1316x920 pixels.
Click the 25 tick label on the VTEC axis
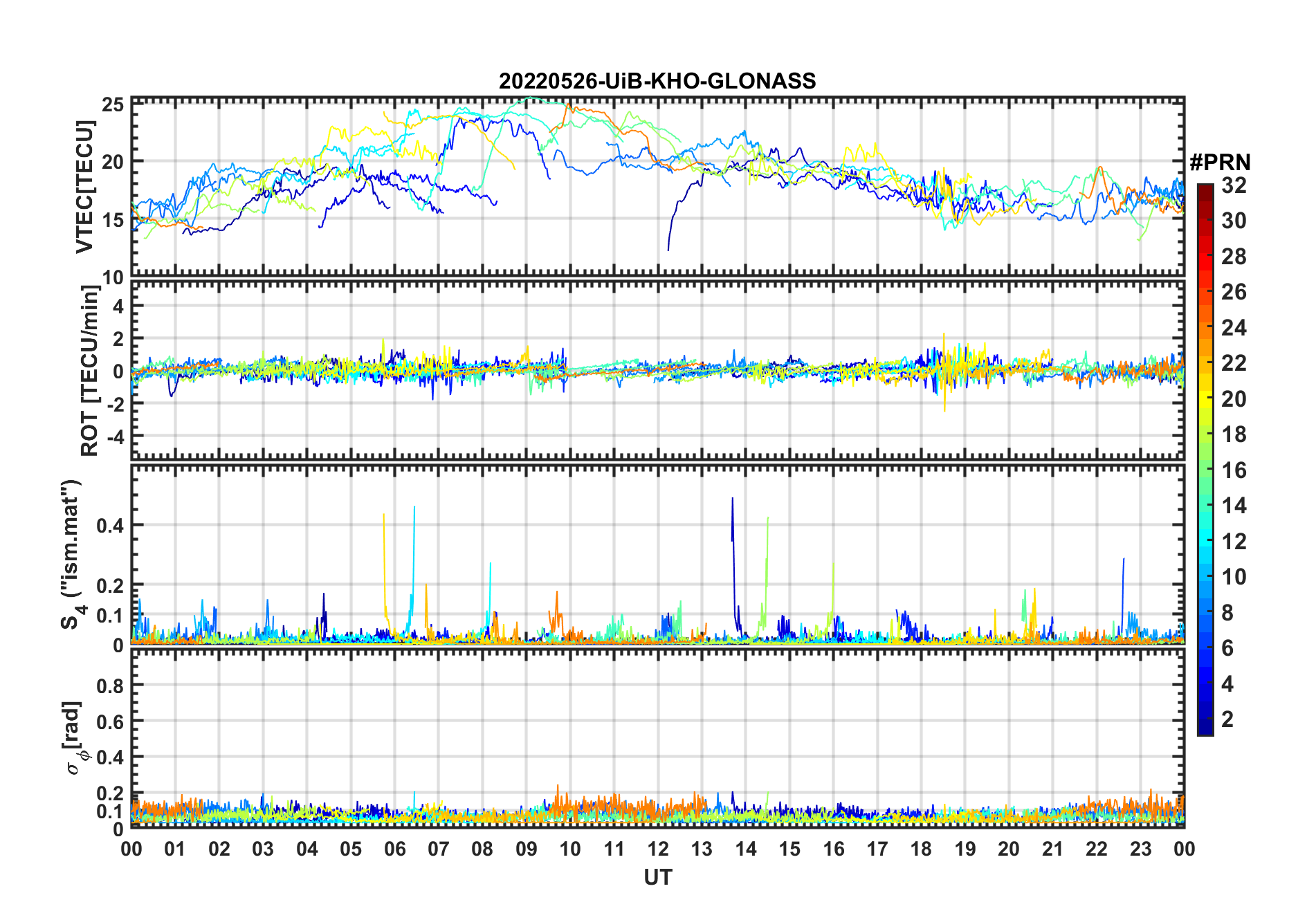pyautogui.click(x=113, y=105)
